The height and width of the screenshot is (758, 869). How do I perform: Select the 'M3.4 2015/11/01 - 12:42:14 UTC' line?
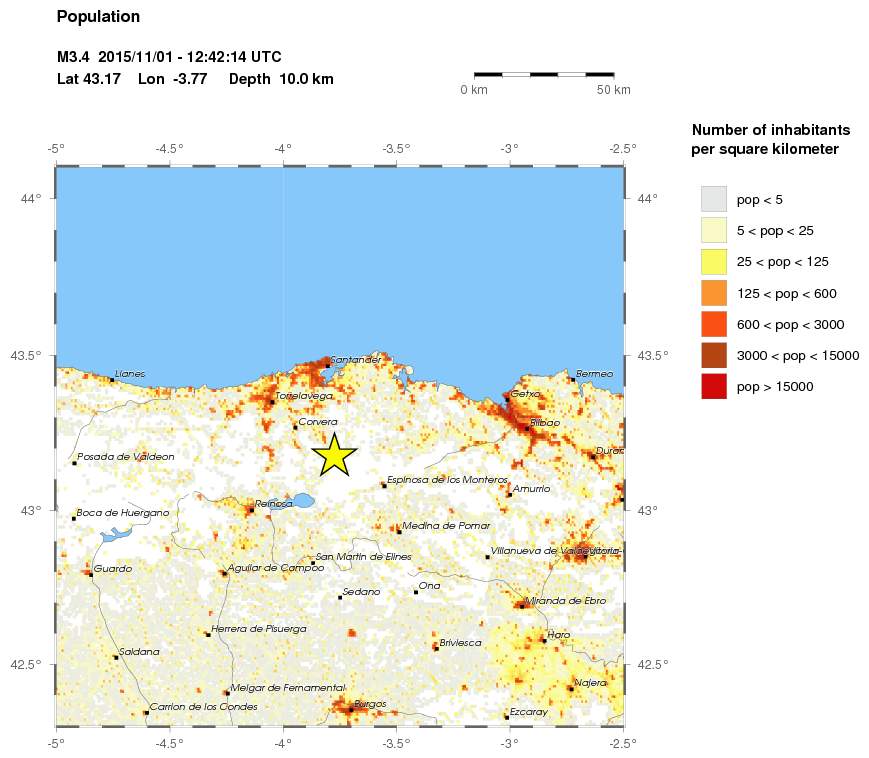coord(169,57)
